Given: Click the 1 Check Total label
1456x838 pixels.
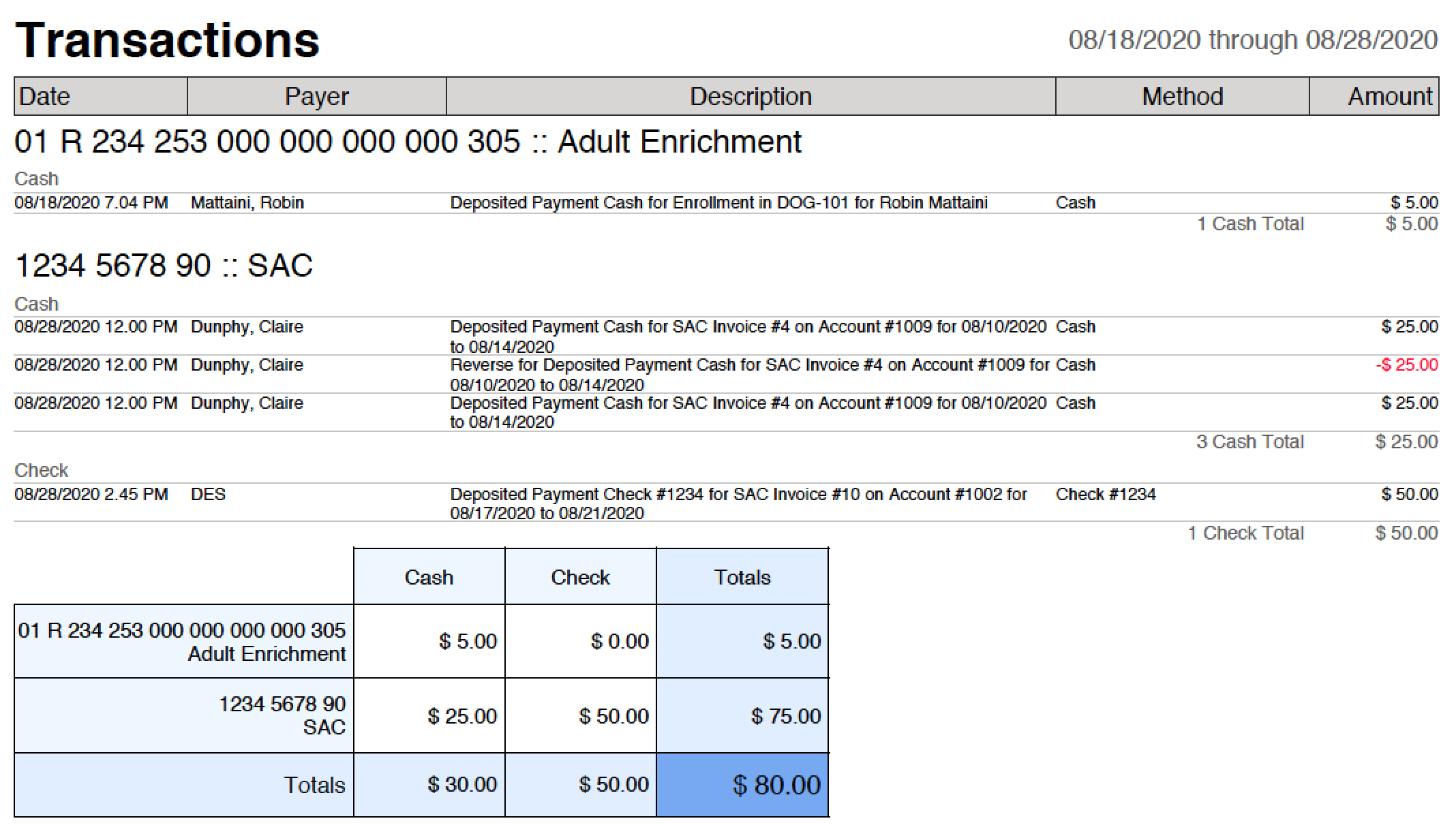Looking at the screenshot, I should point(1246,533).
